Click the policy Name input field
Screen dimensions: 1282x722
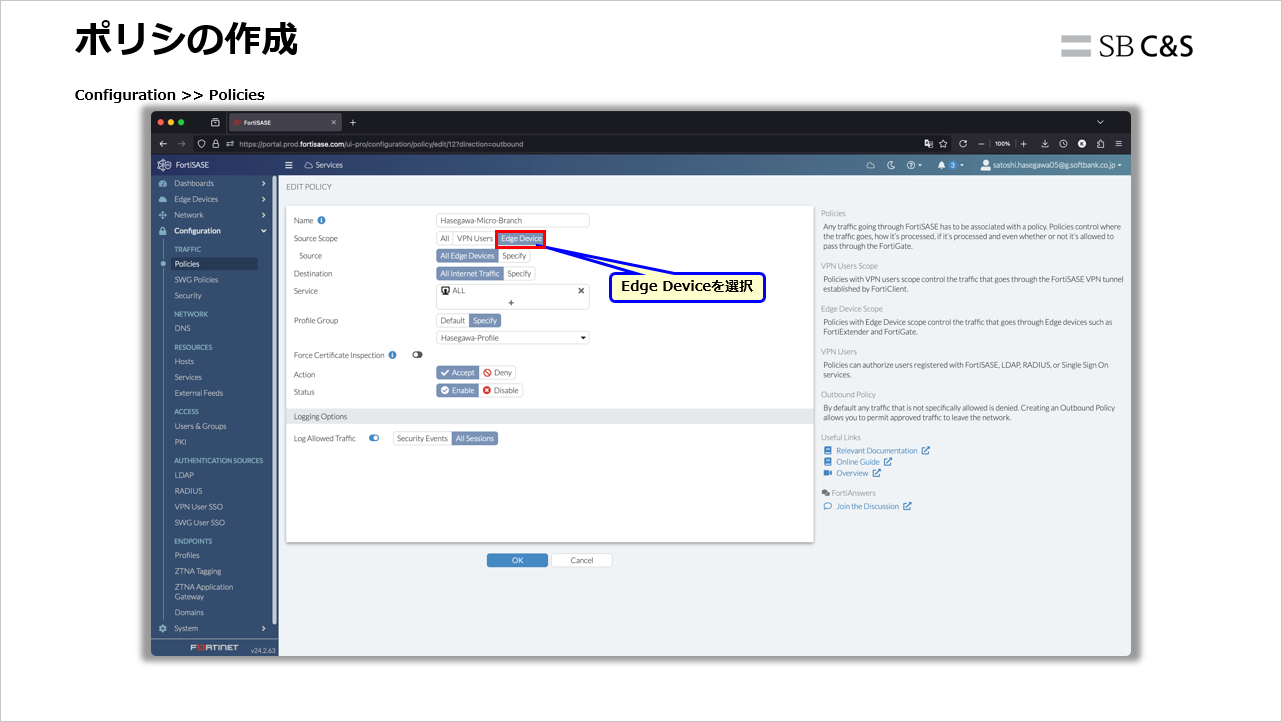coord(513,220)
